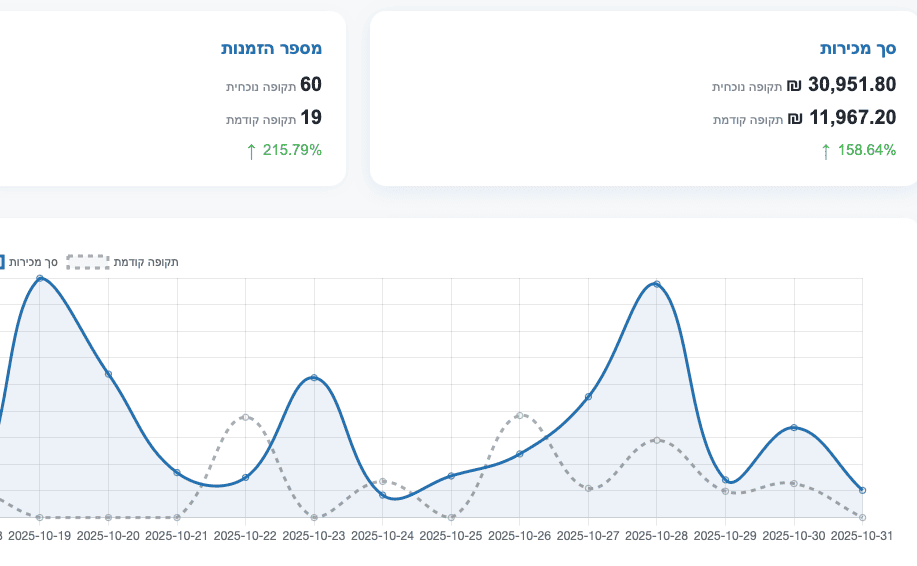
Task: Click the green up arrow beside 215.79%
Action: click(x=251, y=151)
